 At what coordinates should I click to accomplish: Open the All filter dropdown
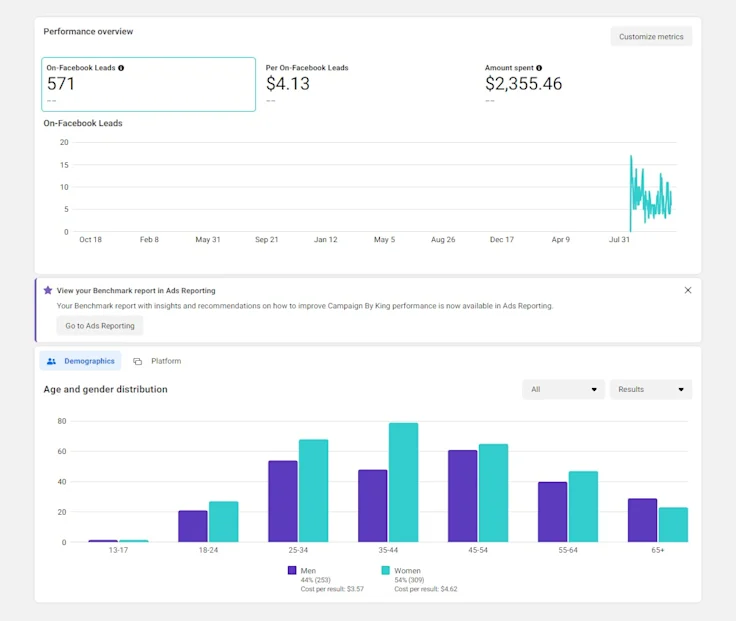(563, 389)
